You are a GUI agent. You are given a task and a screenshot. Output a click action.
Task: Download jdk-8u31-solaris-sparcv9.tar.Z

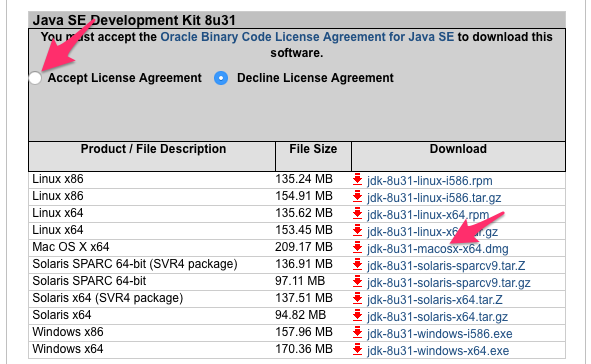coord(446,266)
